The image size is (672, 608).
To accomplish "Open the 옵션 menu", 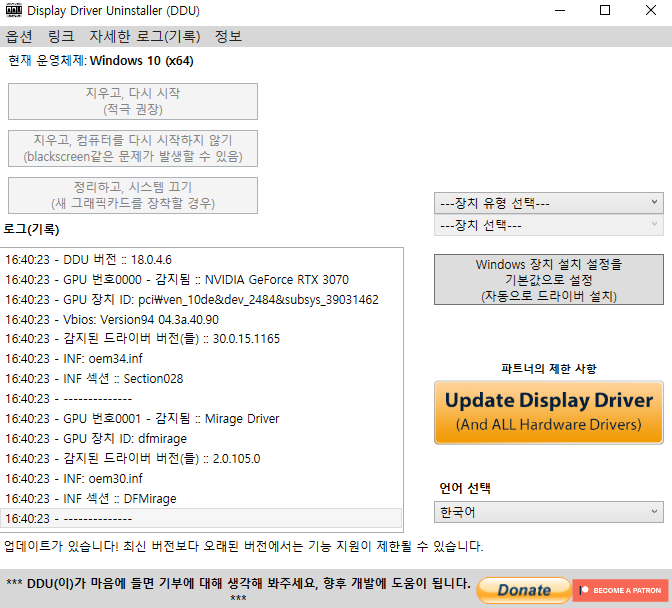I will pyautogui.click(x=19, y=36).
